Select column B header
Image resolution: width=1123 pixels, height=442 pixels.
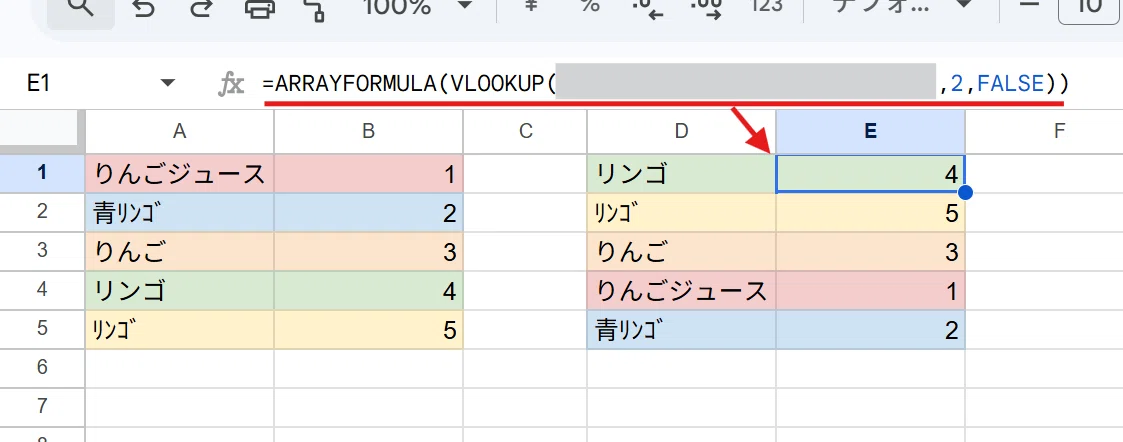[368, 130]
